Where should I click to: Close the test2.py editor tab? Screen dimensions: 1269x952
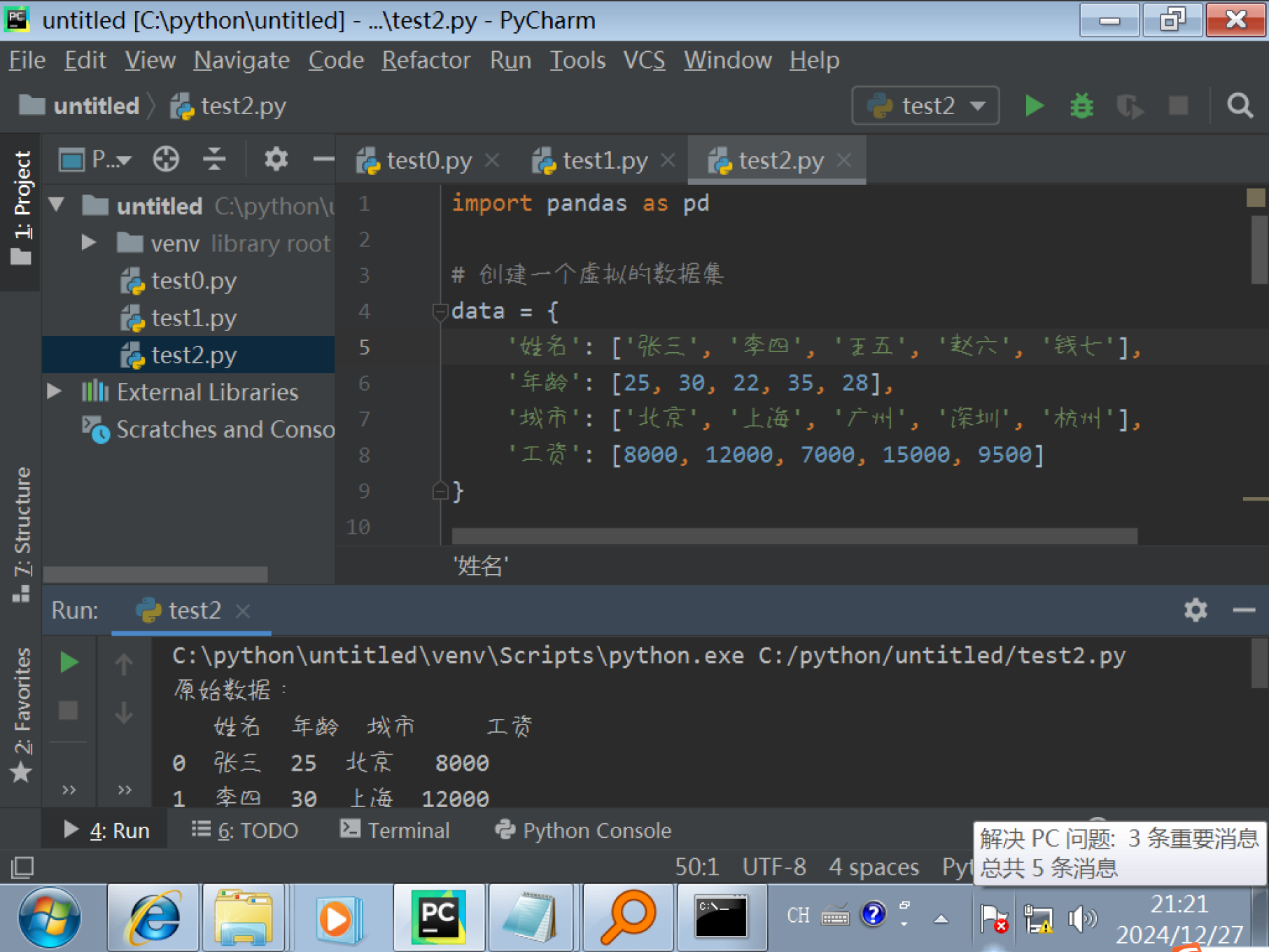pos(844,160)
